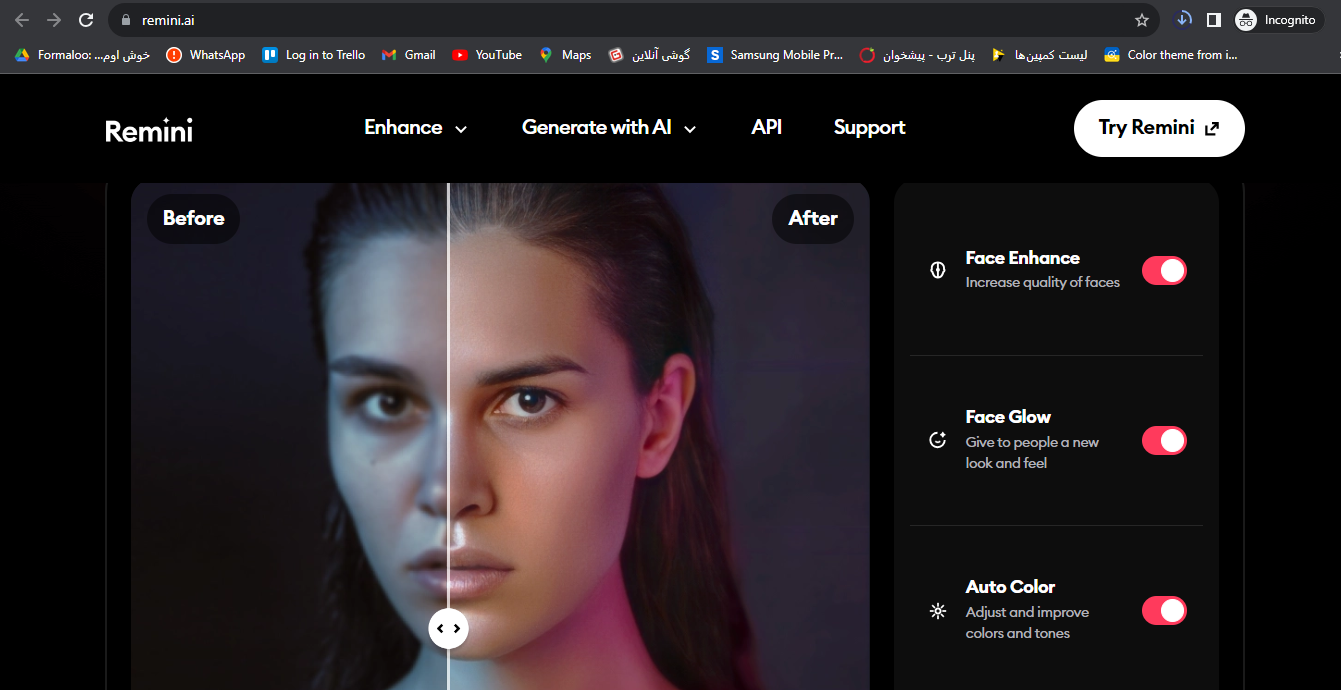Click the before/after comparison slider handle

point(448,628)
